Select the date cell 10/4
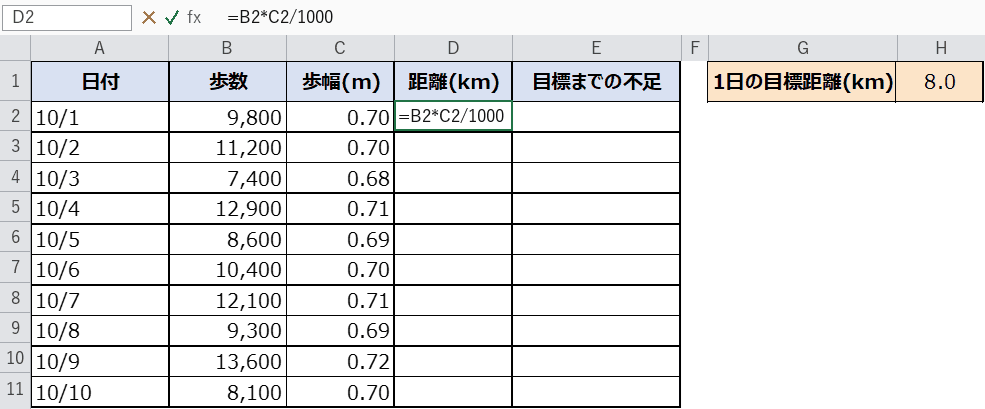The height and width of the screenshot is (409, 985). click(100, 209)
